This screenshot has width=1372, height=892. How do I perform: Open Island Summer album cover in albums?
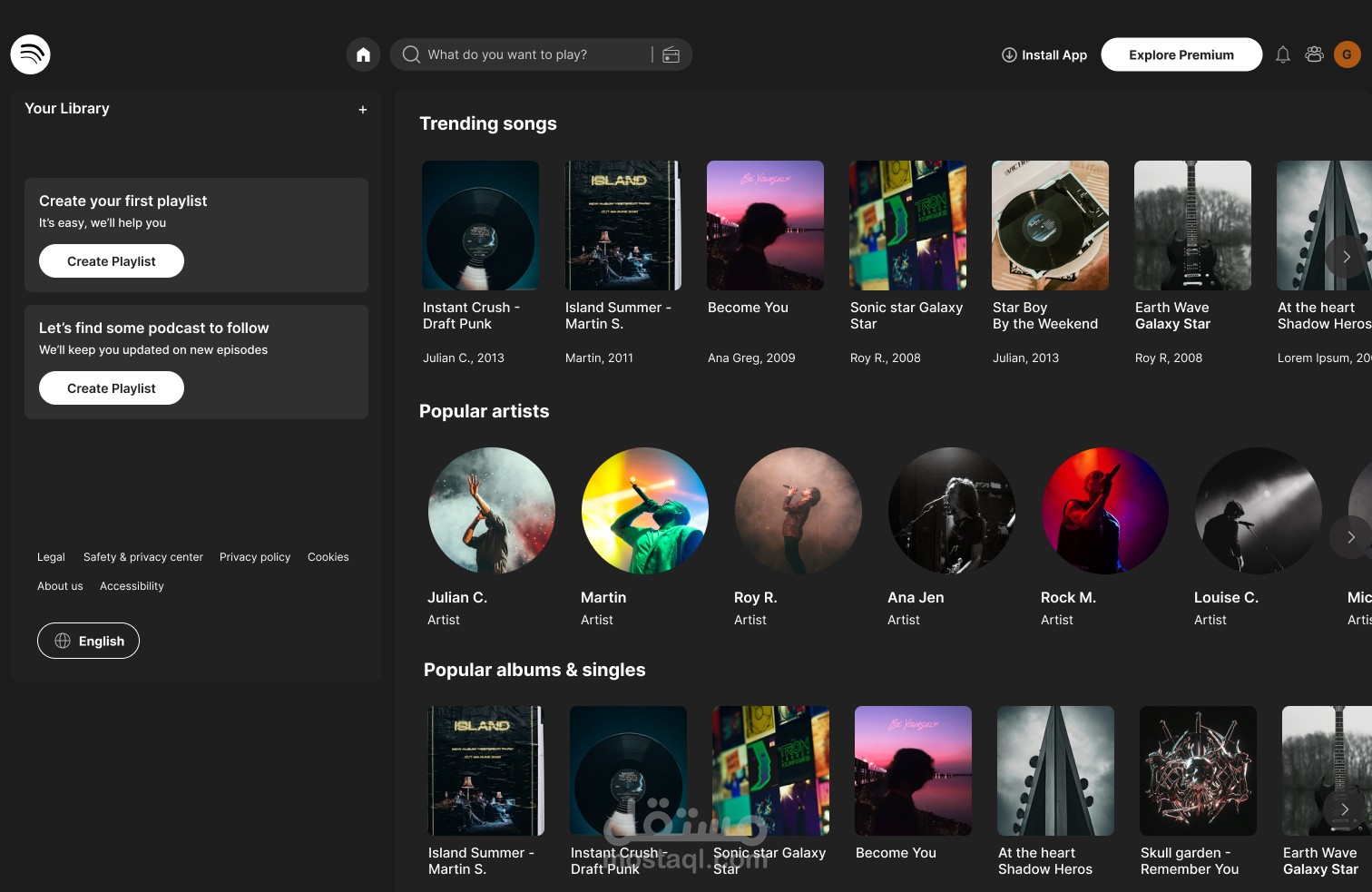tap(486, 771)
